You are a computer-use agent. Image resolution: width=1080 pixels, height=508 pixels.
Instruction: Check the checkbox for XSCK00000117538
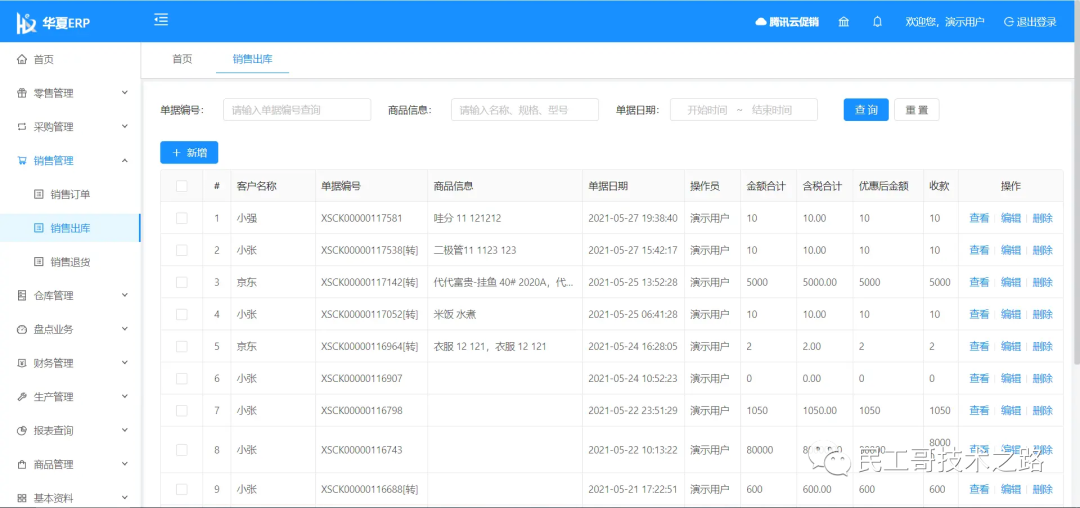pos(182,251)
